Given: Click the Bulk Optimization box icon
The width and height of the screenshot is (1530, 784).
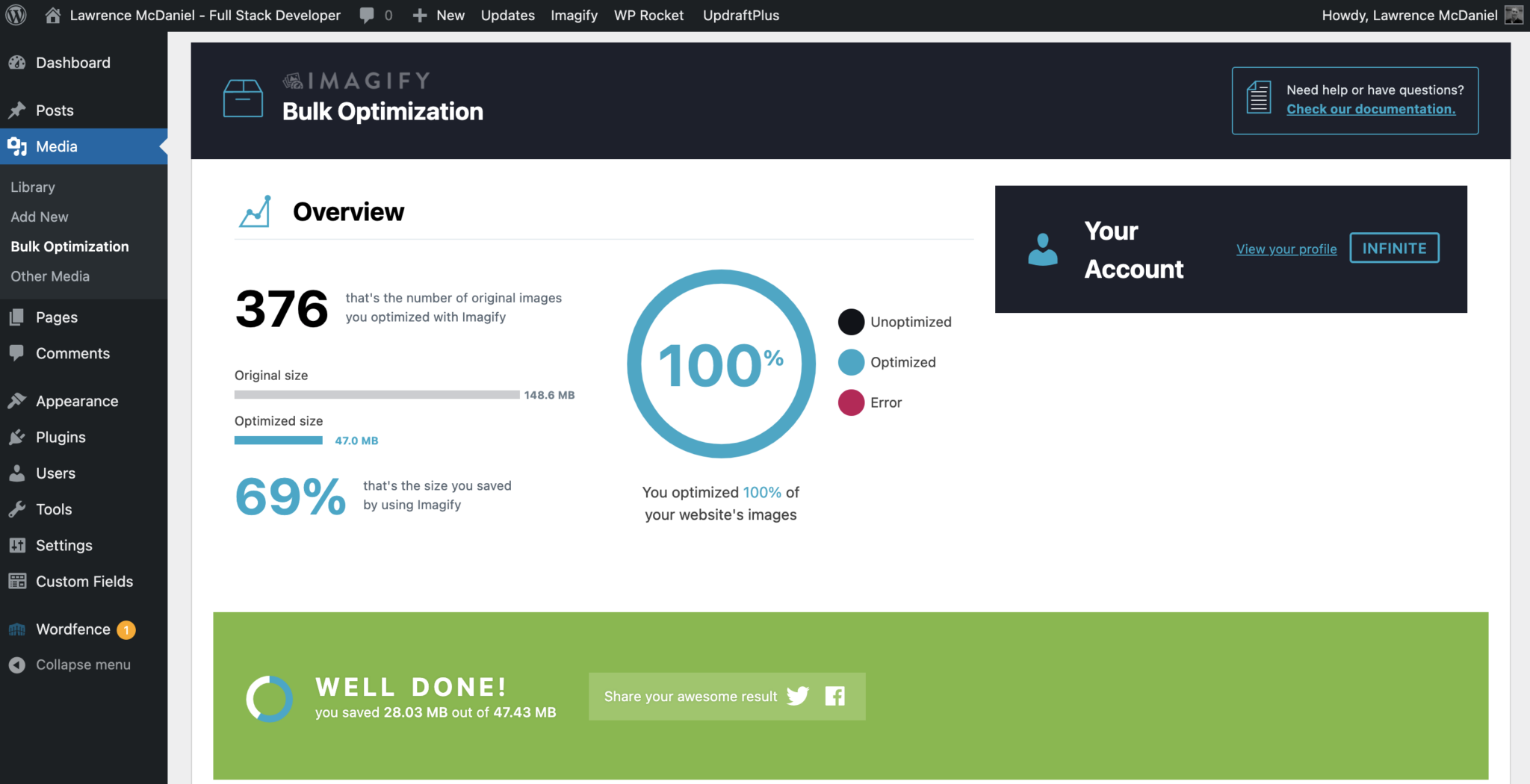Looking at the screenshot, I should [x=243, y=99].
